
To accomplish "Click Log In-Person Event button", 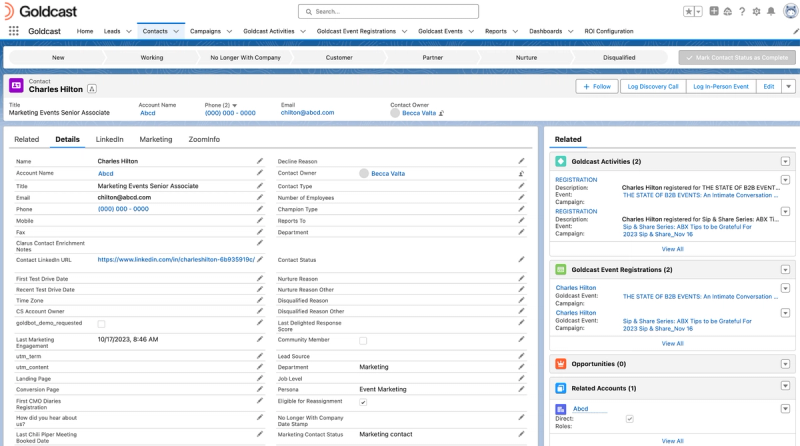I will [x=721, y=87].
